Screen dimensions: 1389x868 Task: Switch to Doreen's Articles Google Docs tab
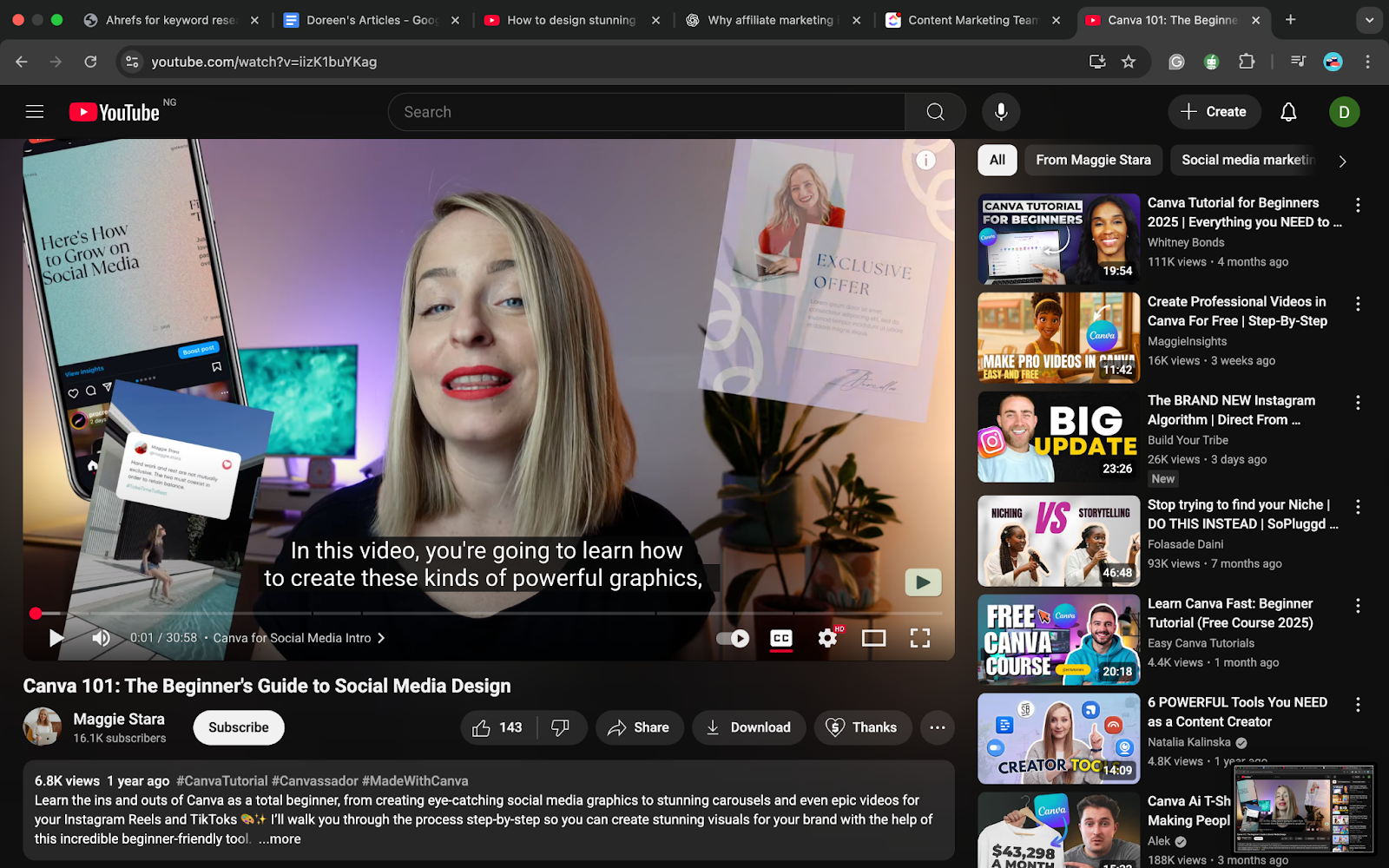371,20
